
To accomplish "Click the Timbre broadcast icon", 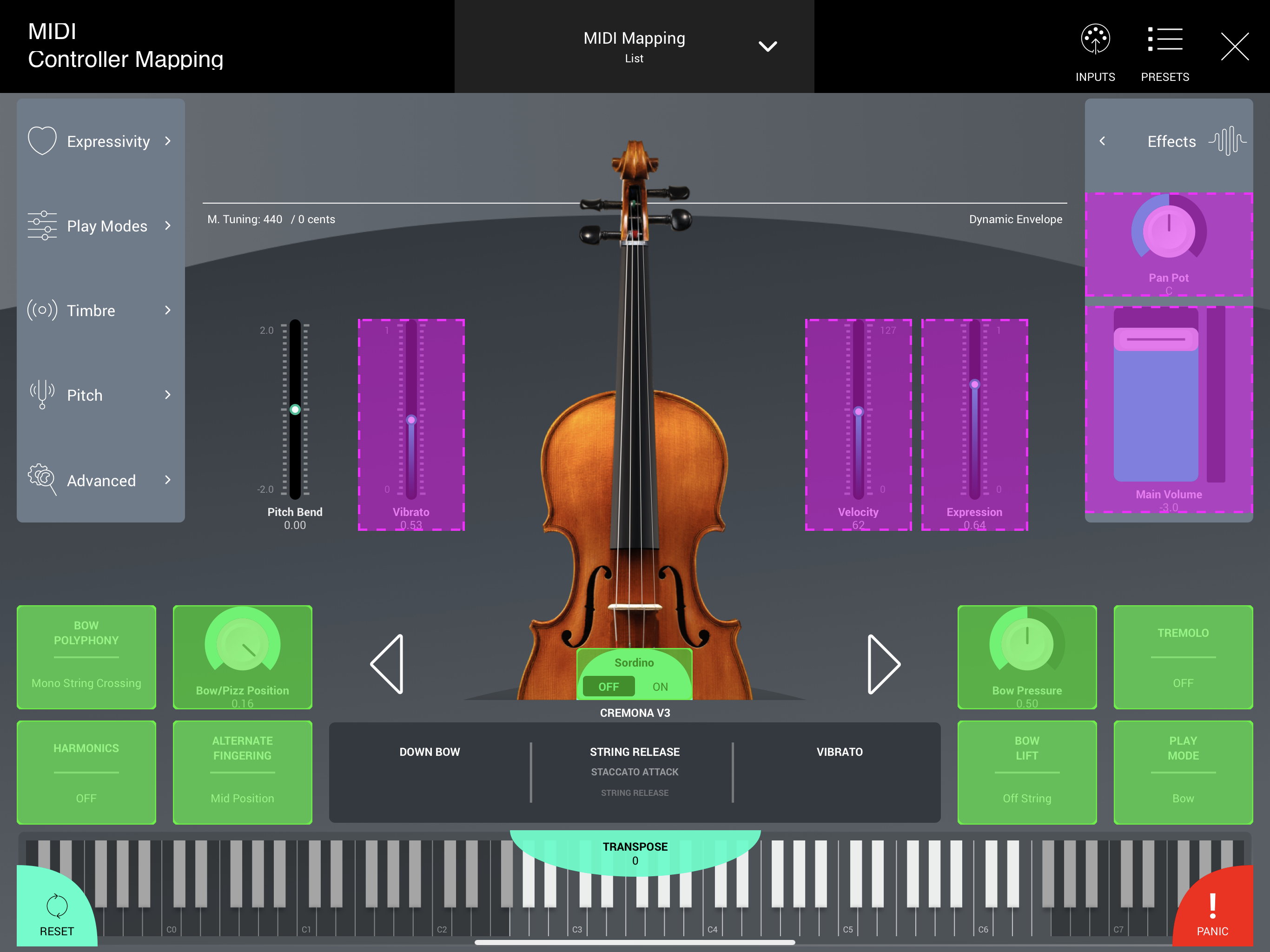I will pyautogui.click(x=42, y=310).
